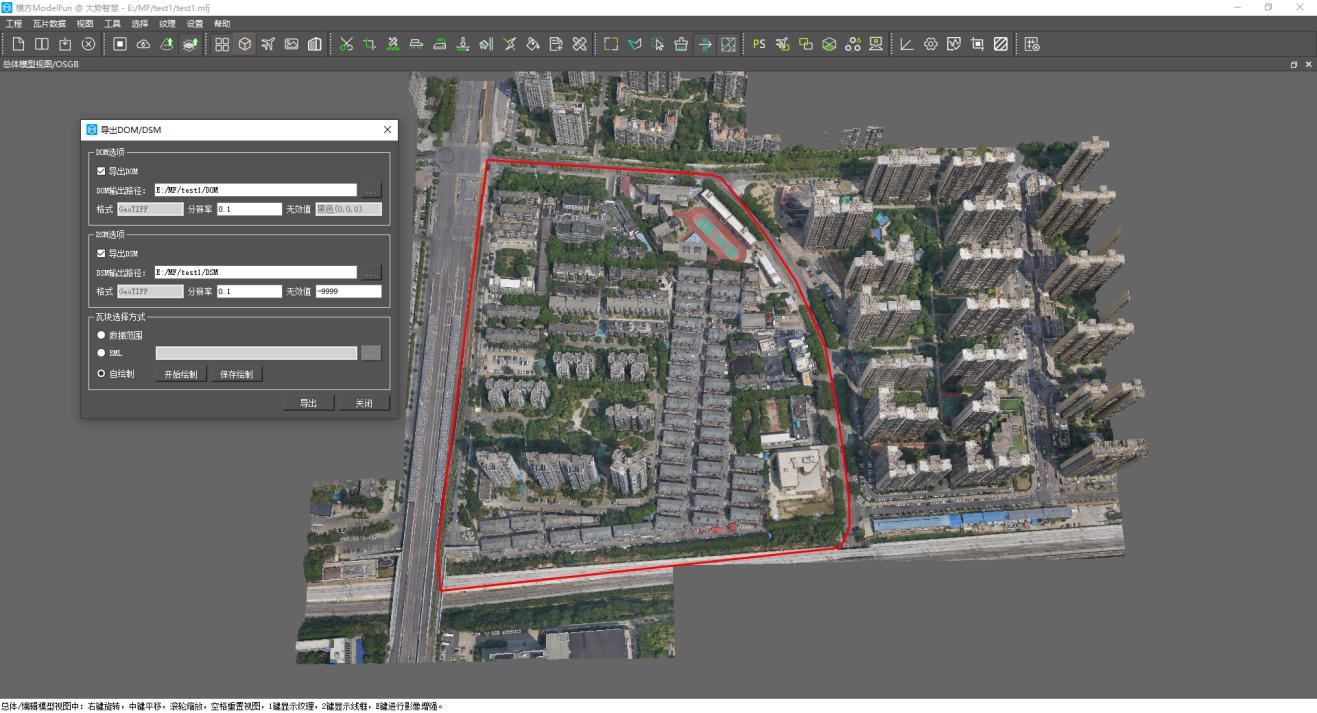1317x713 pixels.
Task: Open the gear settings icon in toolbar
Action: [930, 44]
